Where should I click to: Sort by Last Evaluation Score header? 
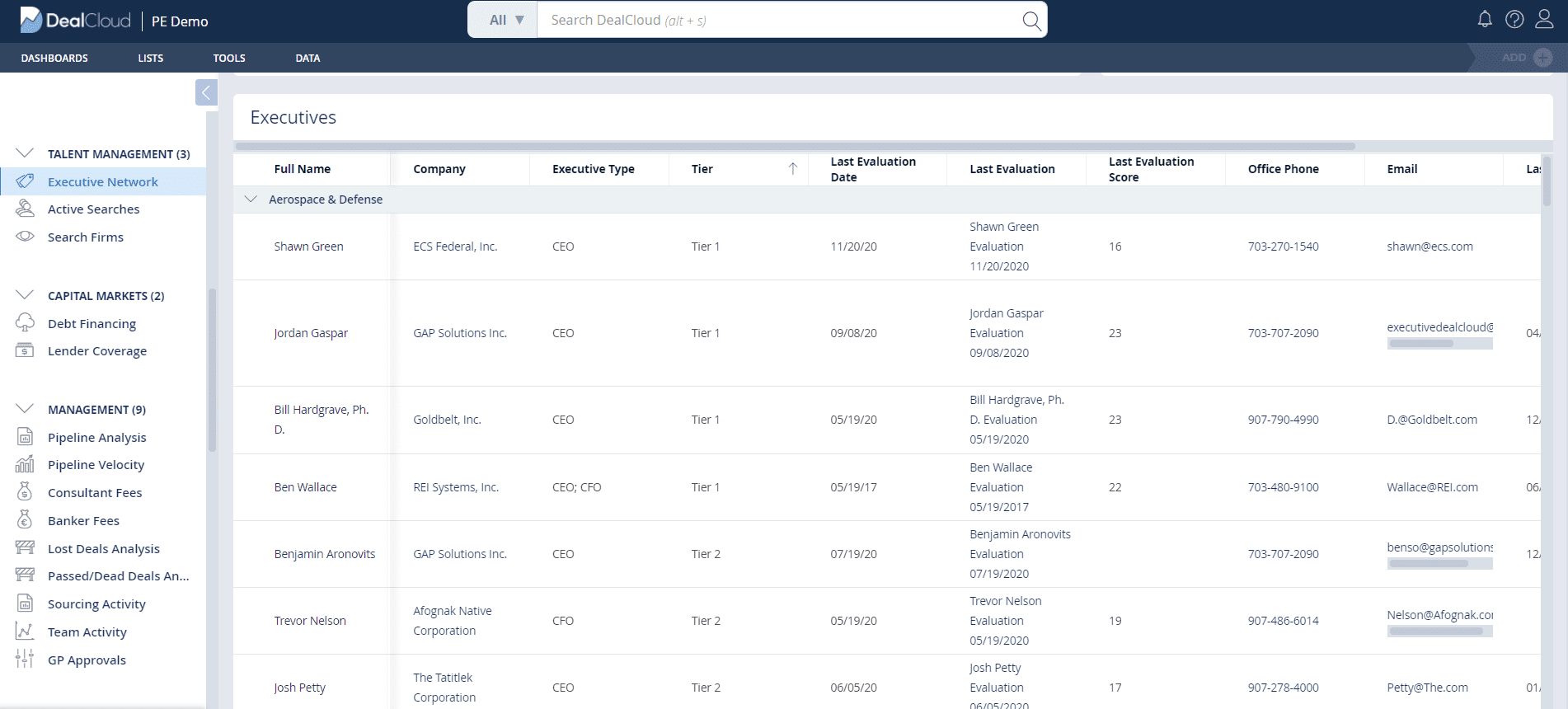(1151, 169)
